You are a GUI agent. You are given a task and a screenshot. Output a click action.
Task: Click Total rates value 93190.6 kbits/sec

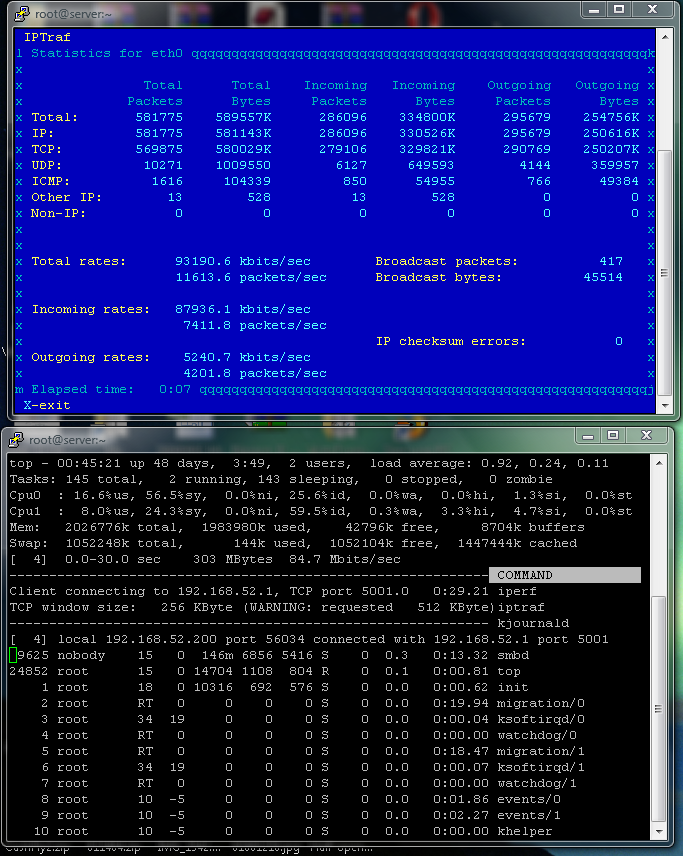pyautogui.click(x=243, y=261)
